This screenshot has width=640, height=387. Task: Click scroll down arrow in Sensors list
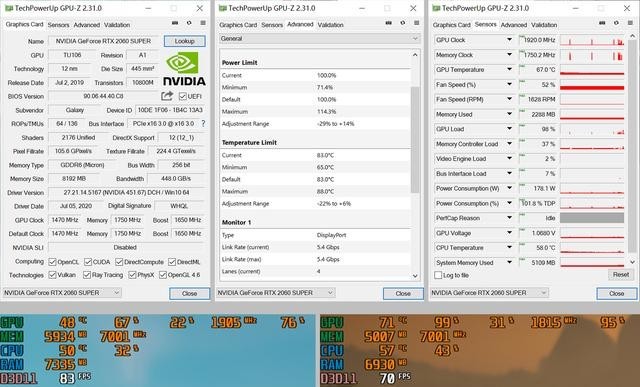tap(633, 262)
